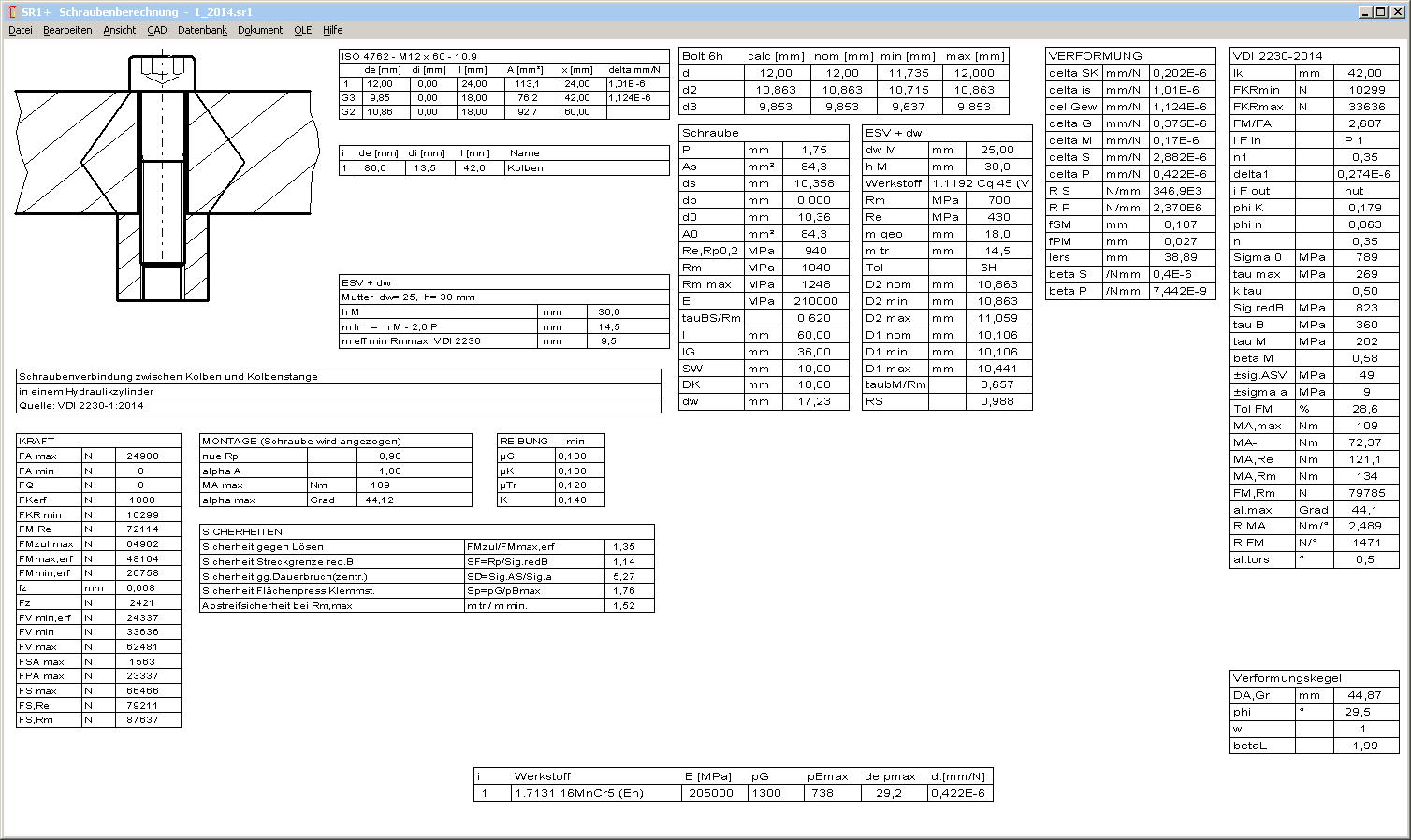Click the VDI 2230-2014 table header

(1277, 56)
